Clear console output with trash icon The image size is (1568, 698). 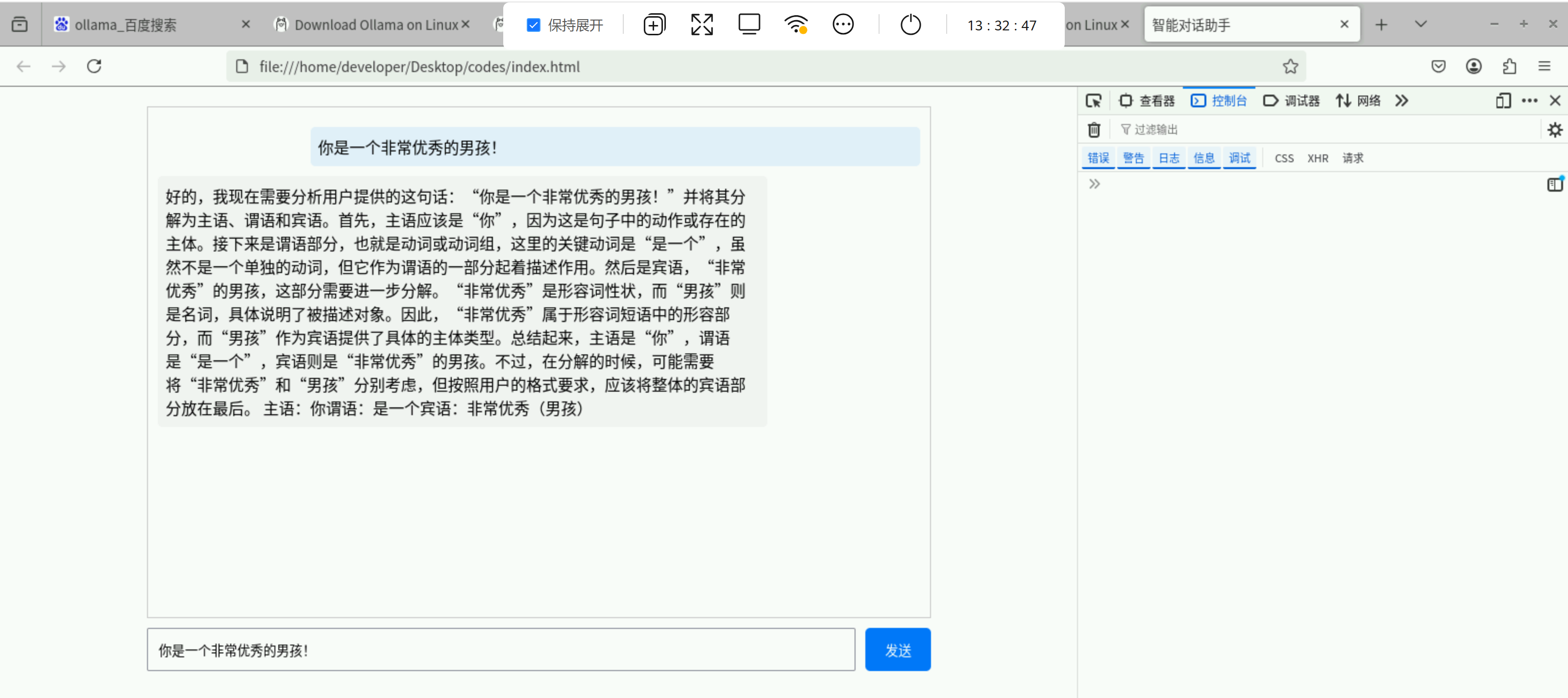pos(1094,130)
